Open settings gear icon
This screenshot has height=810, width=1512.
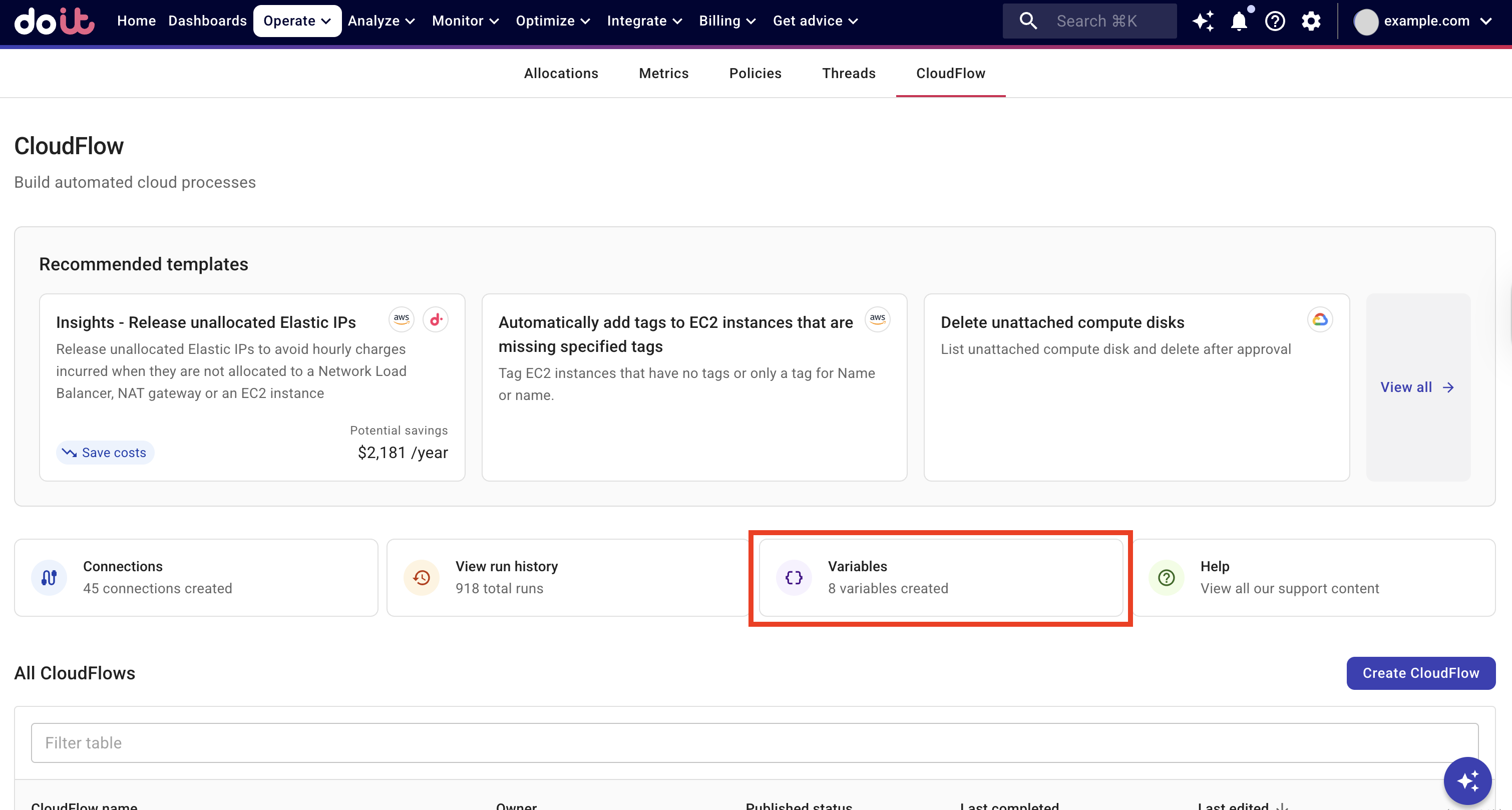tap(1311, 21)
